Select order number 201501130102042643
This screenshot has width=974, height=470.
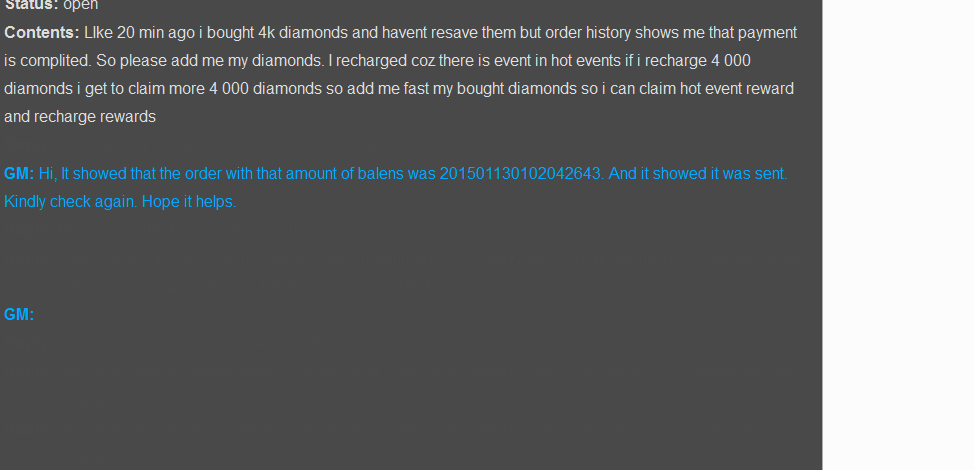click(x=520, y=174)
